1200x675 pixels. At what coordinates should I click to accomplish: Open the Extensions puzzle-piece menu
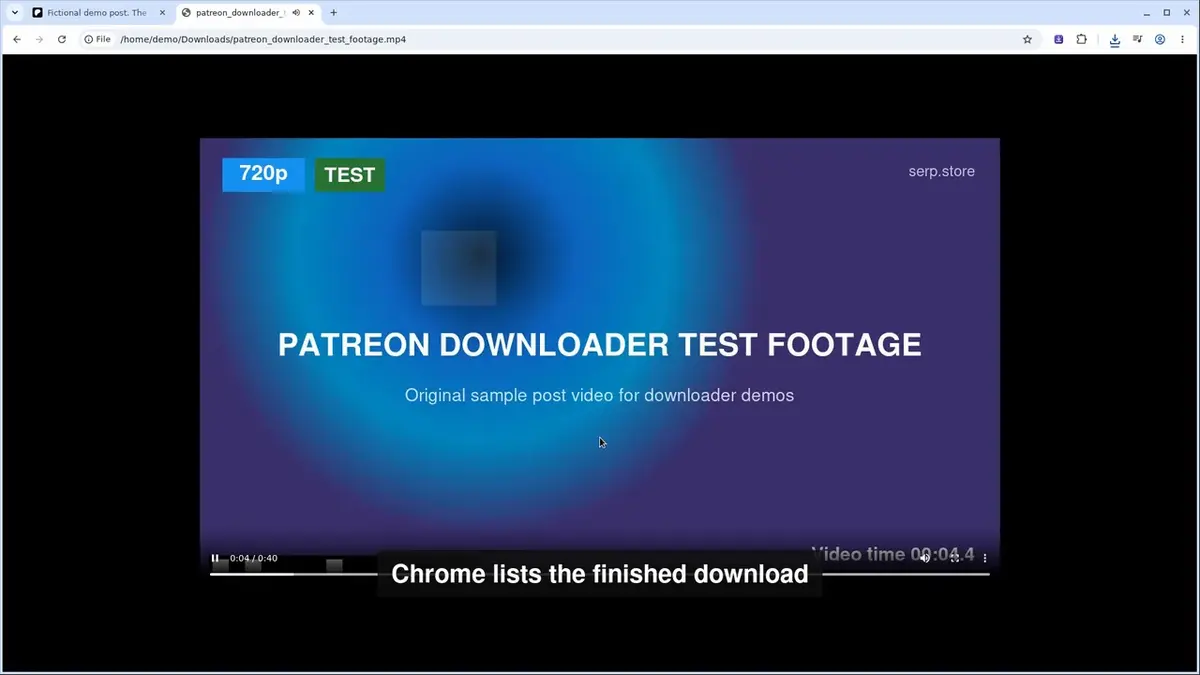click(x=1081, y=39)
